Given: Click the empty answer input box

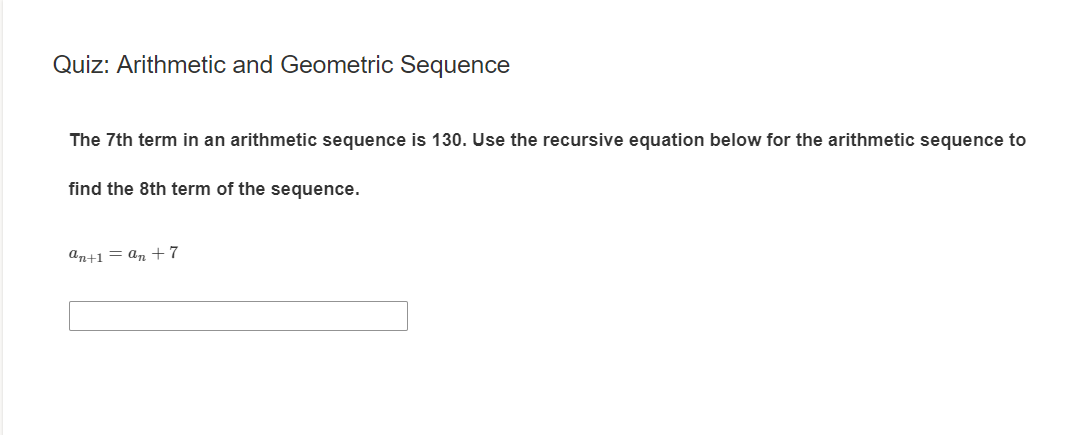Looking at the screenshot, I should coord(238,316).
